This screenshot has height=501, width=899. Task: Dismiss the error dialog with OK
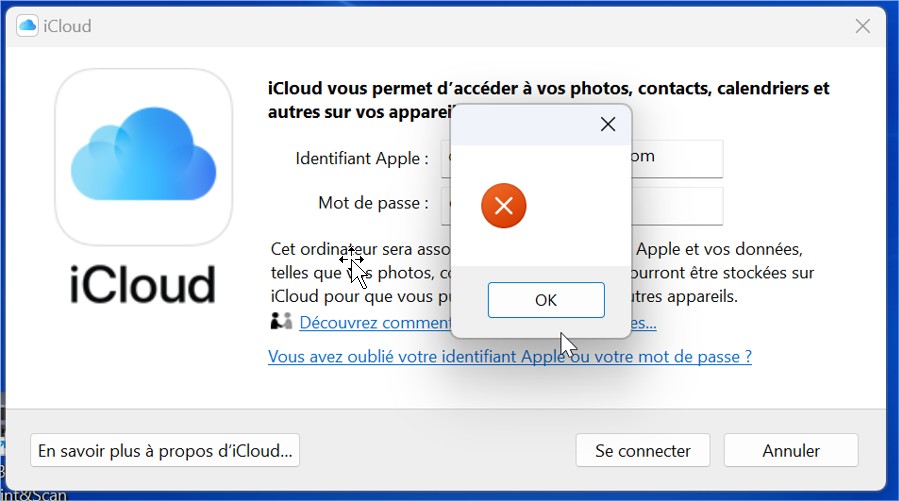coord(546,300)
